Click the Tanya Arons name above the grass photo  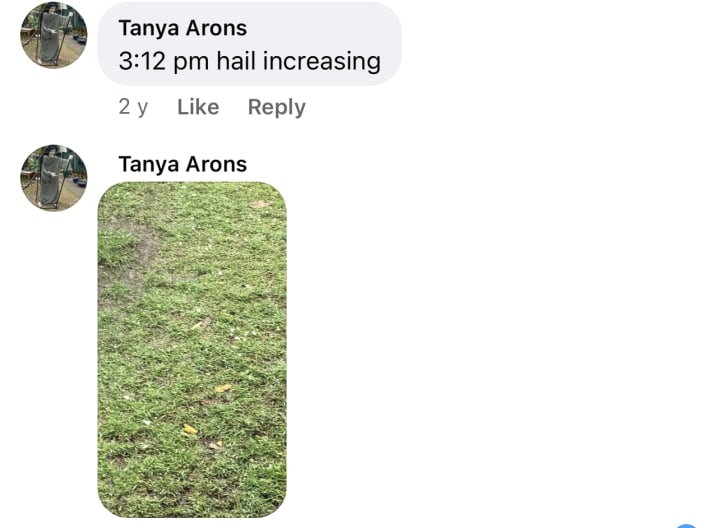tap(183, 164)
